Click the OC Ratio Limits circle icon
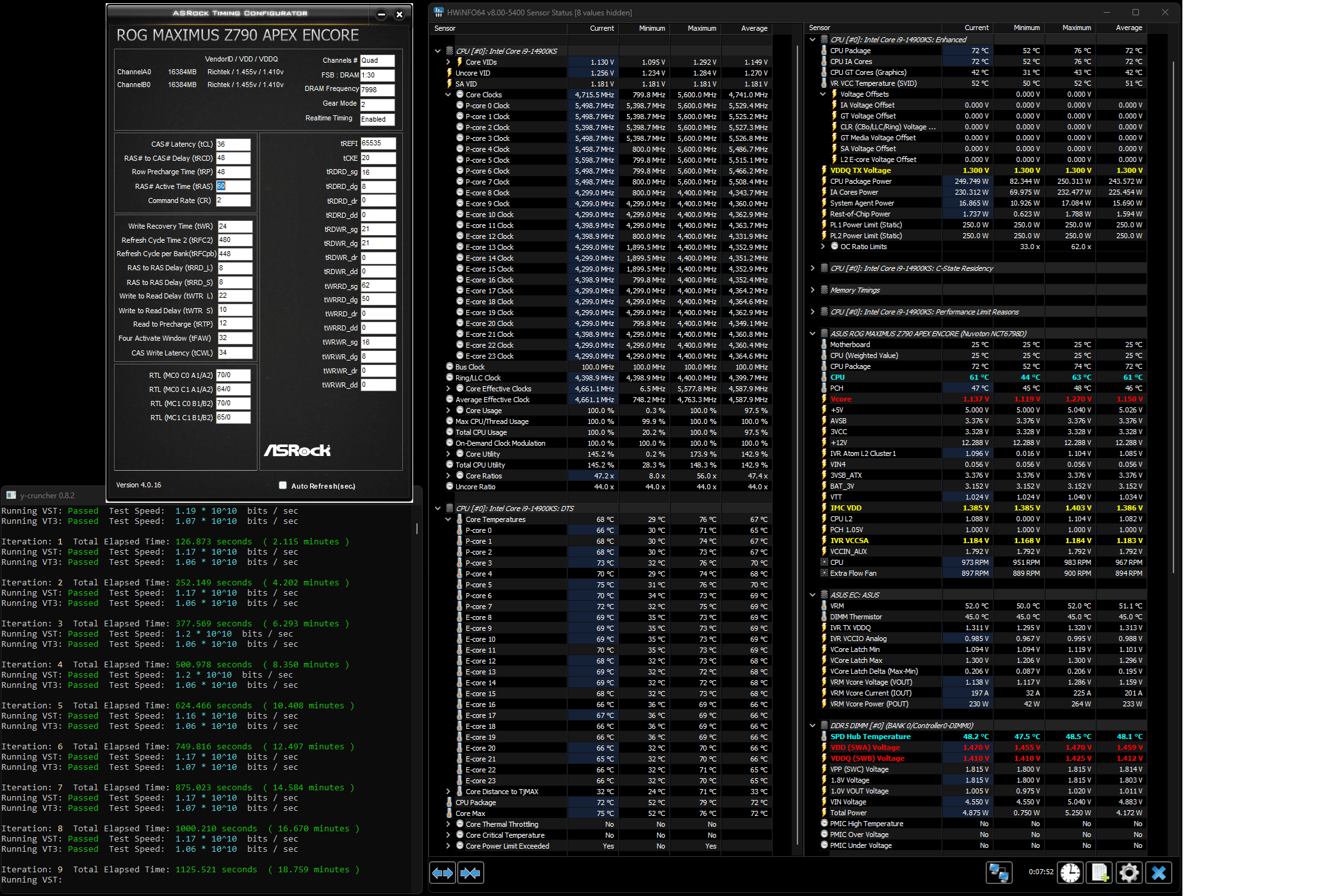 coord(835,247)
